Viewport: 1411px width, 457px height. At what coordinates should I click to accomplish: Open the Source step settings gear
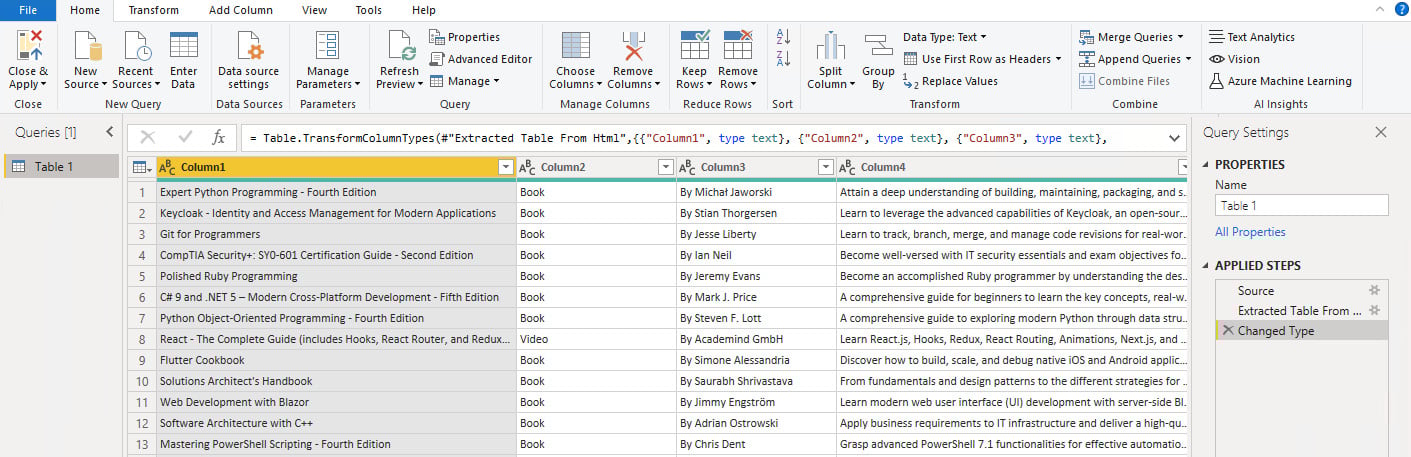coord(1374,290)
